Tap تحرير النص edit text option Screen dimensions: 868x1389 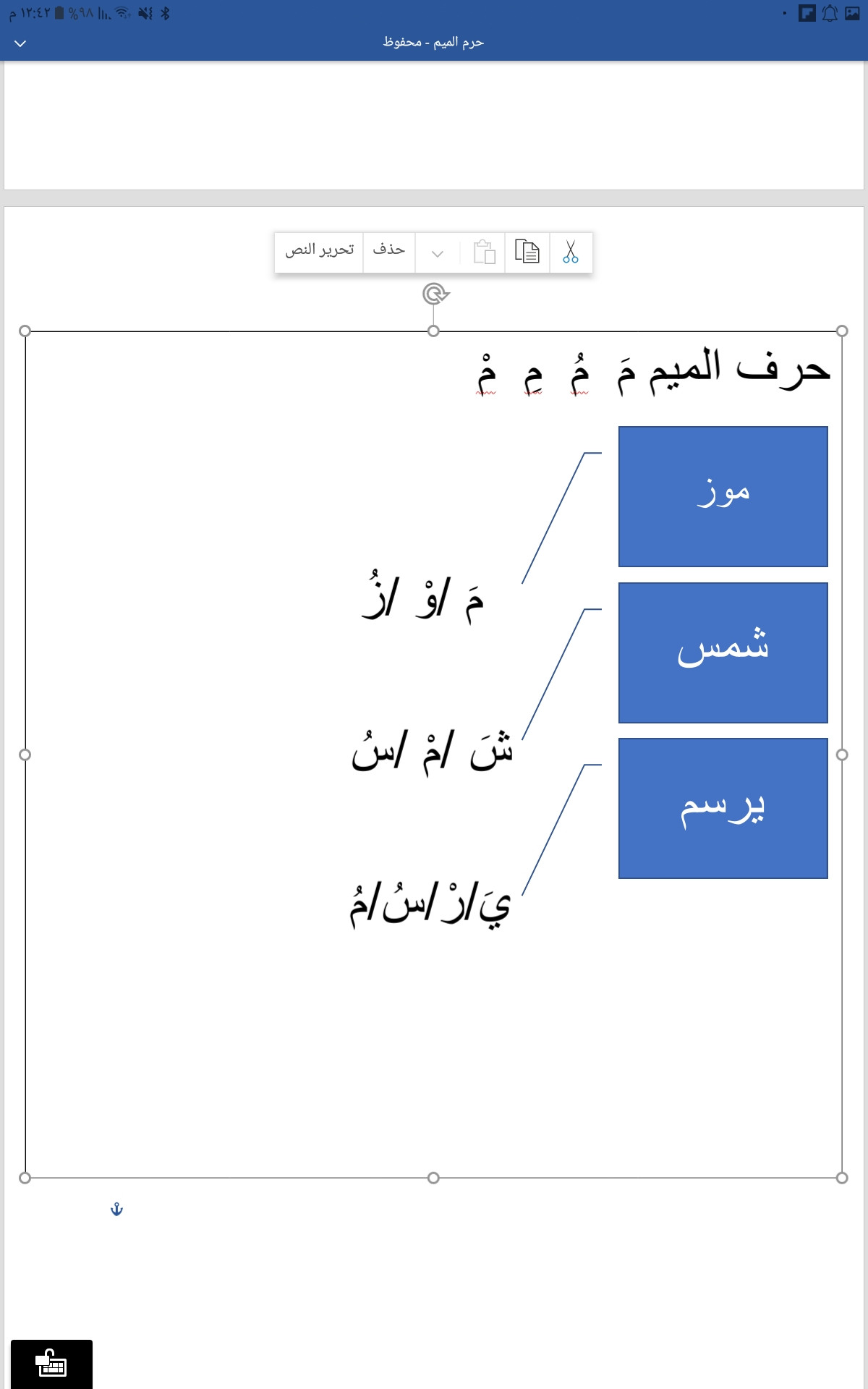[319, 250]
